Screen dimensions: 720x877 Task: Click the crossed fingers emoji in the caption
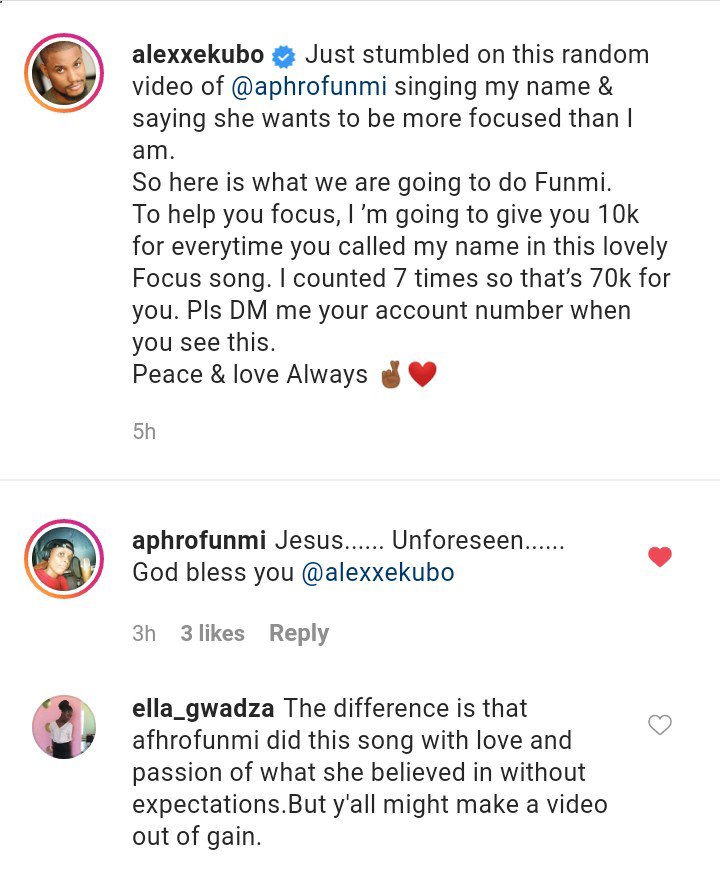tap(391, 376)
